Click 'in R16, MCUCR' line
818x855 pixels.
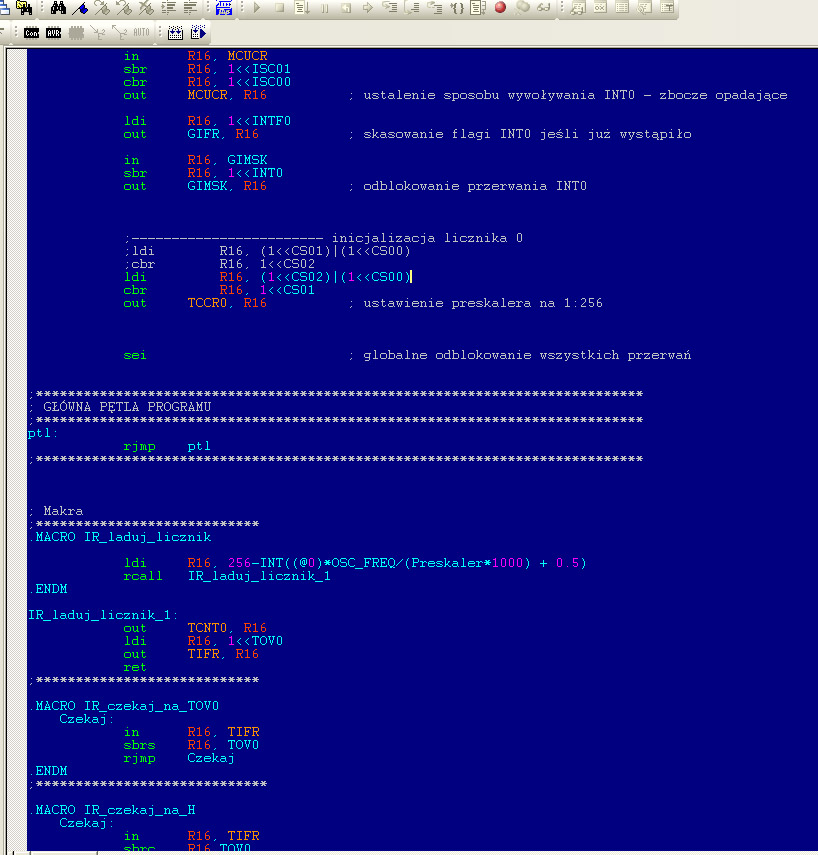[x=195, y=56]
